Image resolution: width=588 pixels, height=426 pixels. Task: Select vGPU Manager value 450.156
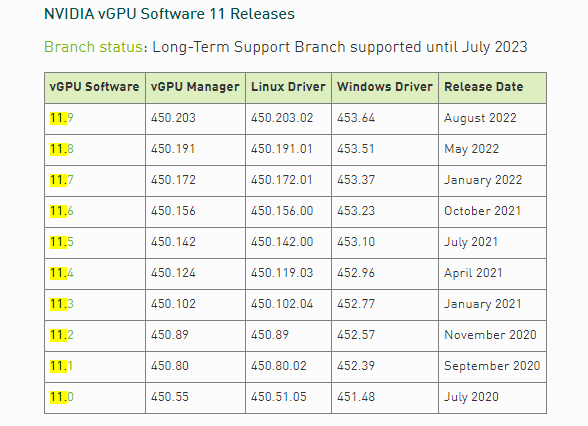(x=173, y=211)
